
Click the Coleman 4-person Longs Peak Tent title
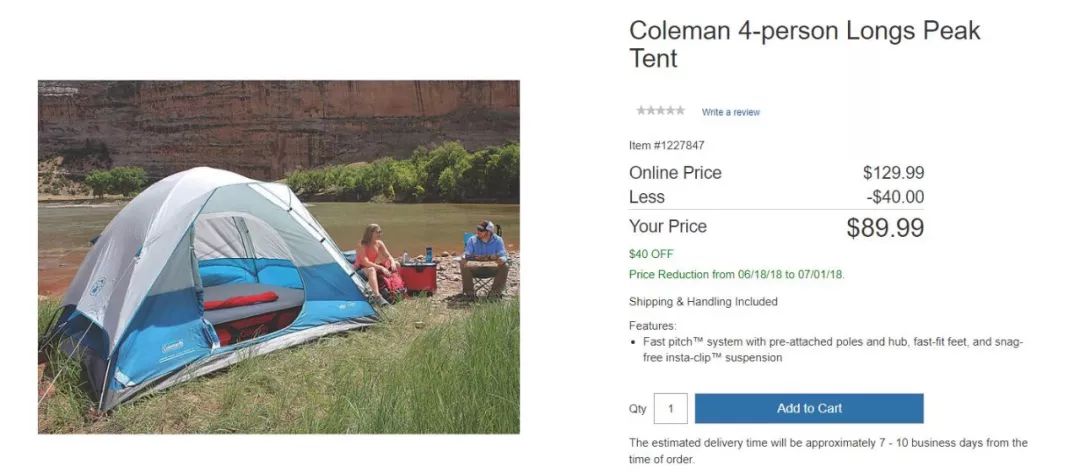point(804,44)
